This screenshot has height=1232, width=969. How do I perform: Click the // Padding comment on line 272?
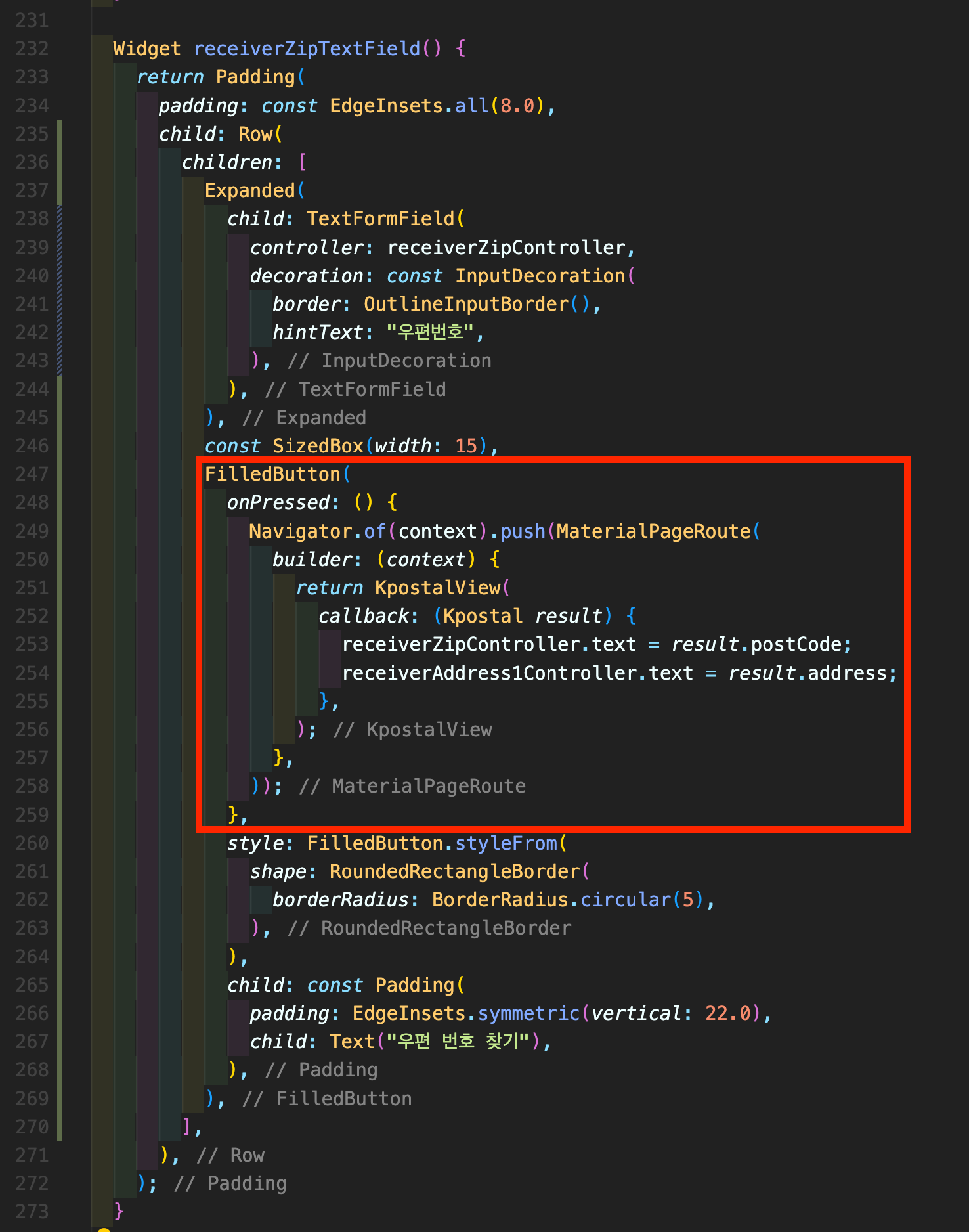[230, 1183]
